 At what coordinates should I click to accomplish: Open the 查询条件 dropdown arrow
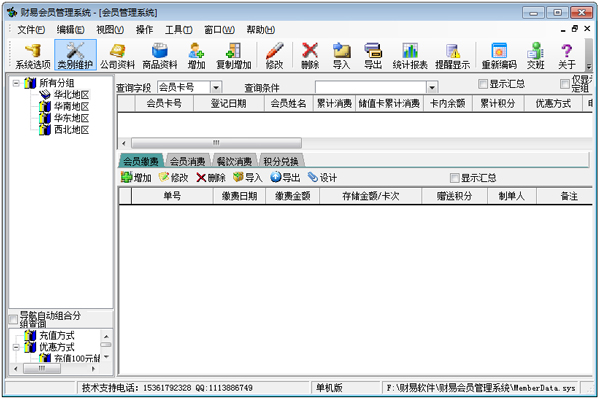(x=432, y=88)
